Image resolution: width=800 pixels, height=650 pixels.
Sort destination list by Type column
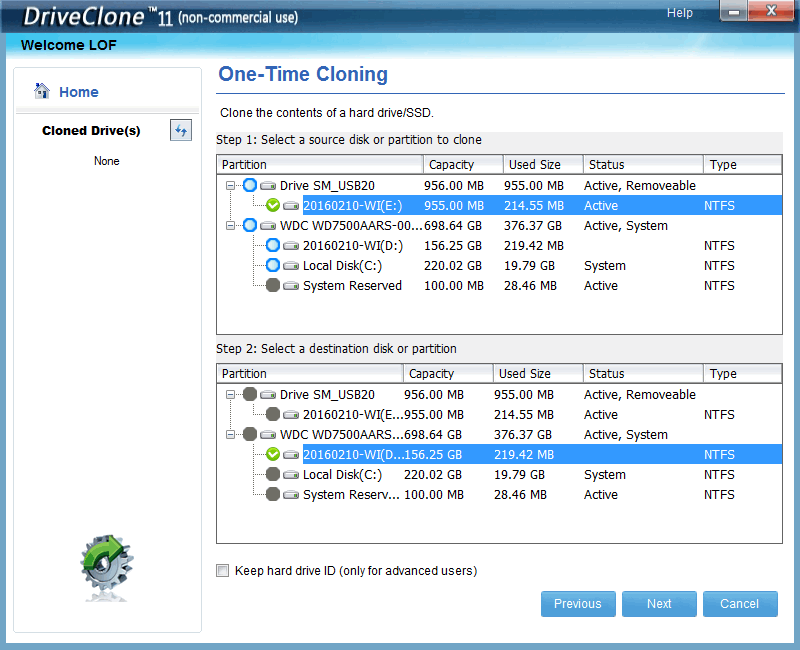coord(742,373)
